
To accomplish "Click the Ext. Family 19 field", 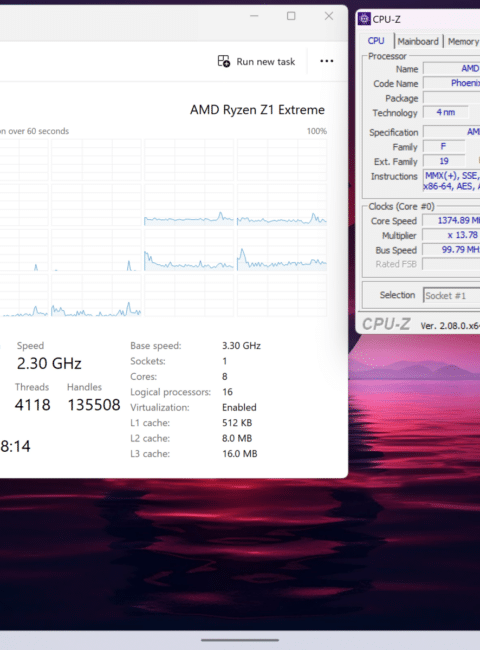I will coord(444,161).
